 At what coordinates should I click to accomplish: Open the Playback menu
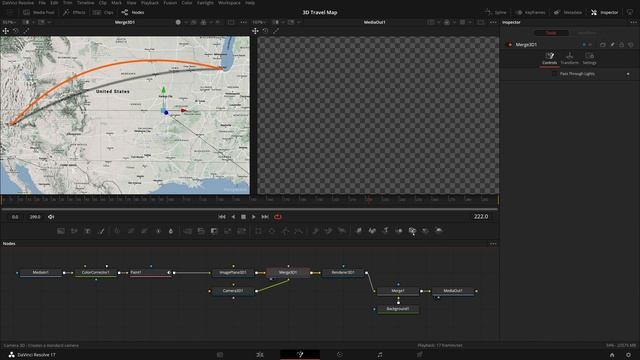150,3
